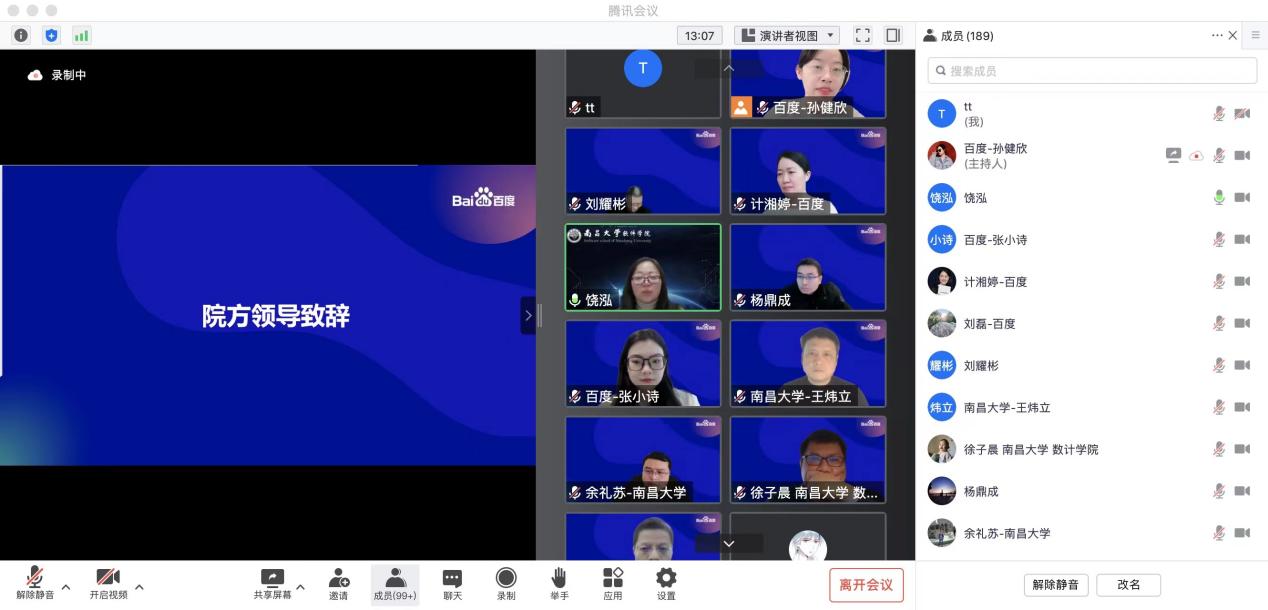The height and width of the screenshot is (610, 1268).
Task: Open the Invite (邀请) icon
Action: click(339, 584)
